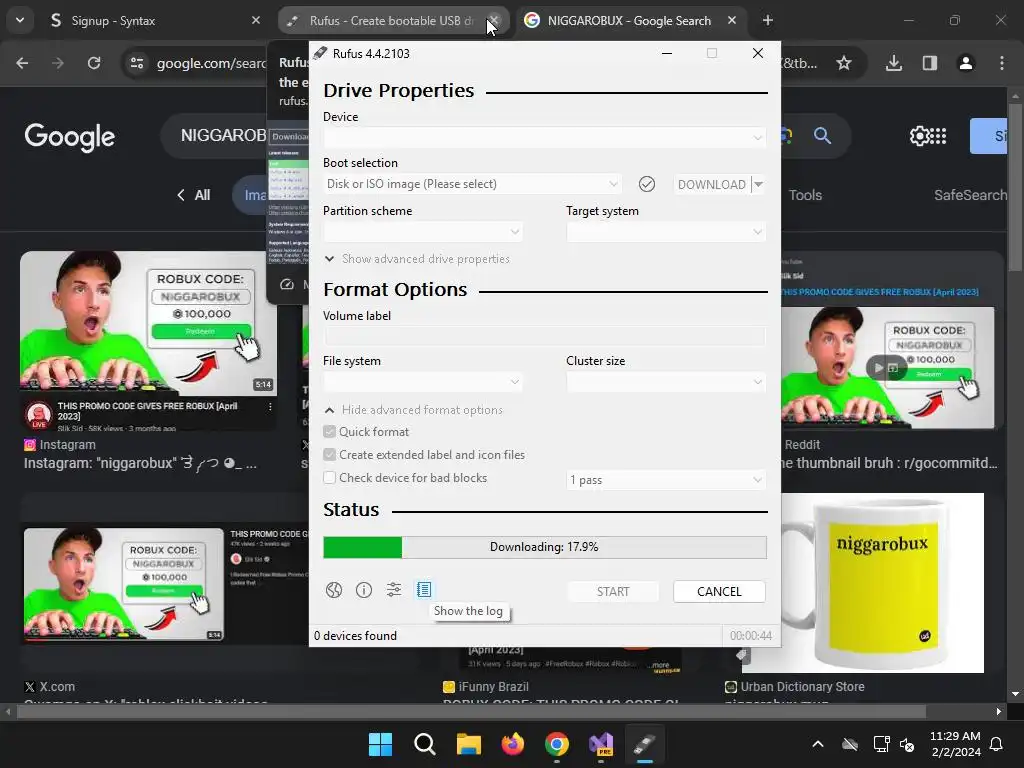This screenshot has width=1024, height=768.
Task: Click the Google logo
Action: click(70, 137)
